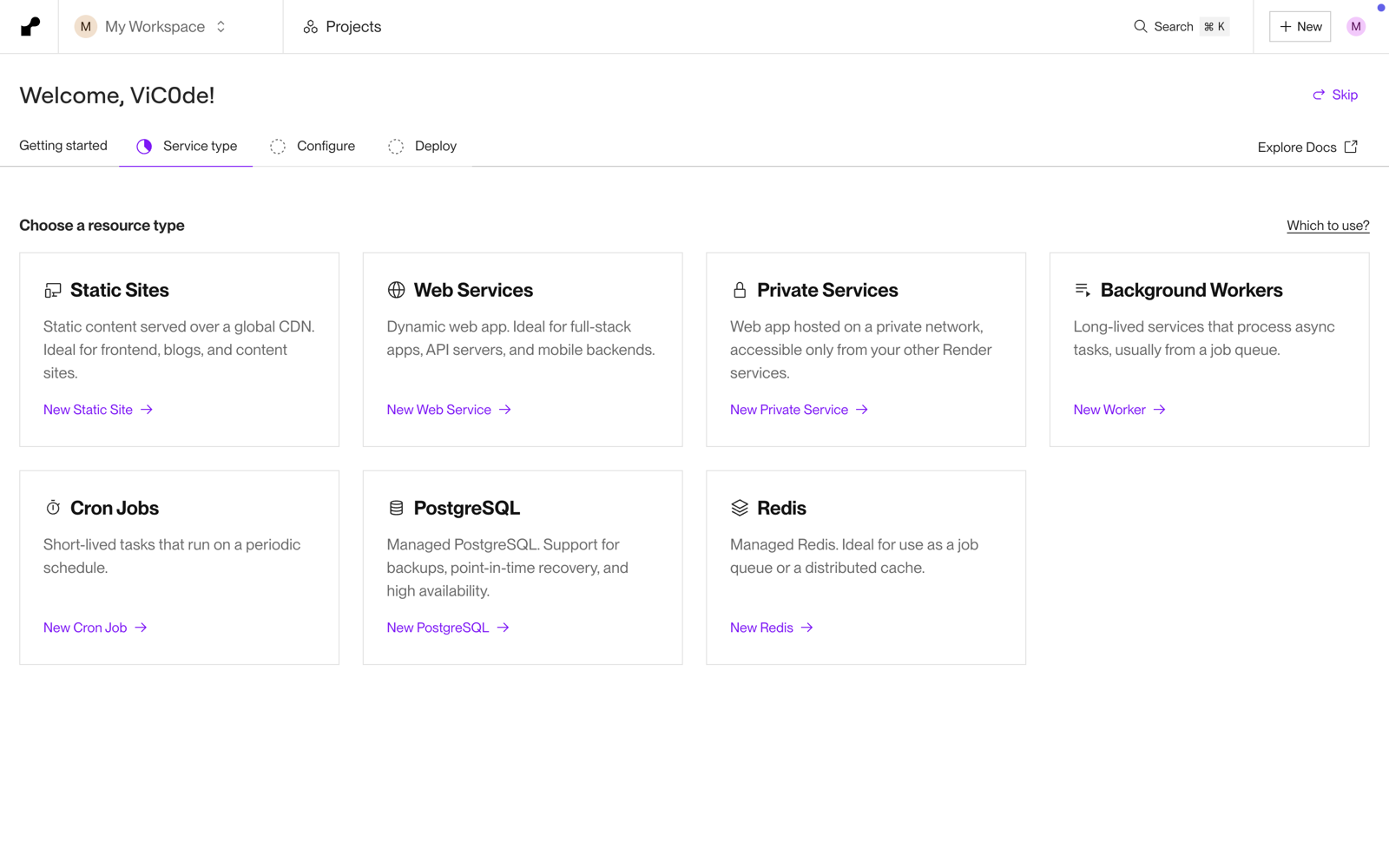
Task: Click the Cron Jobs stopwatch icon
Action: [x=53, y=508]
